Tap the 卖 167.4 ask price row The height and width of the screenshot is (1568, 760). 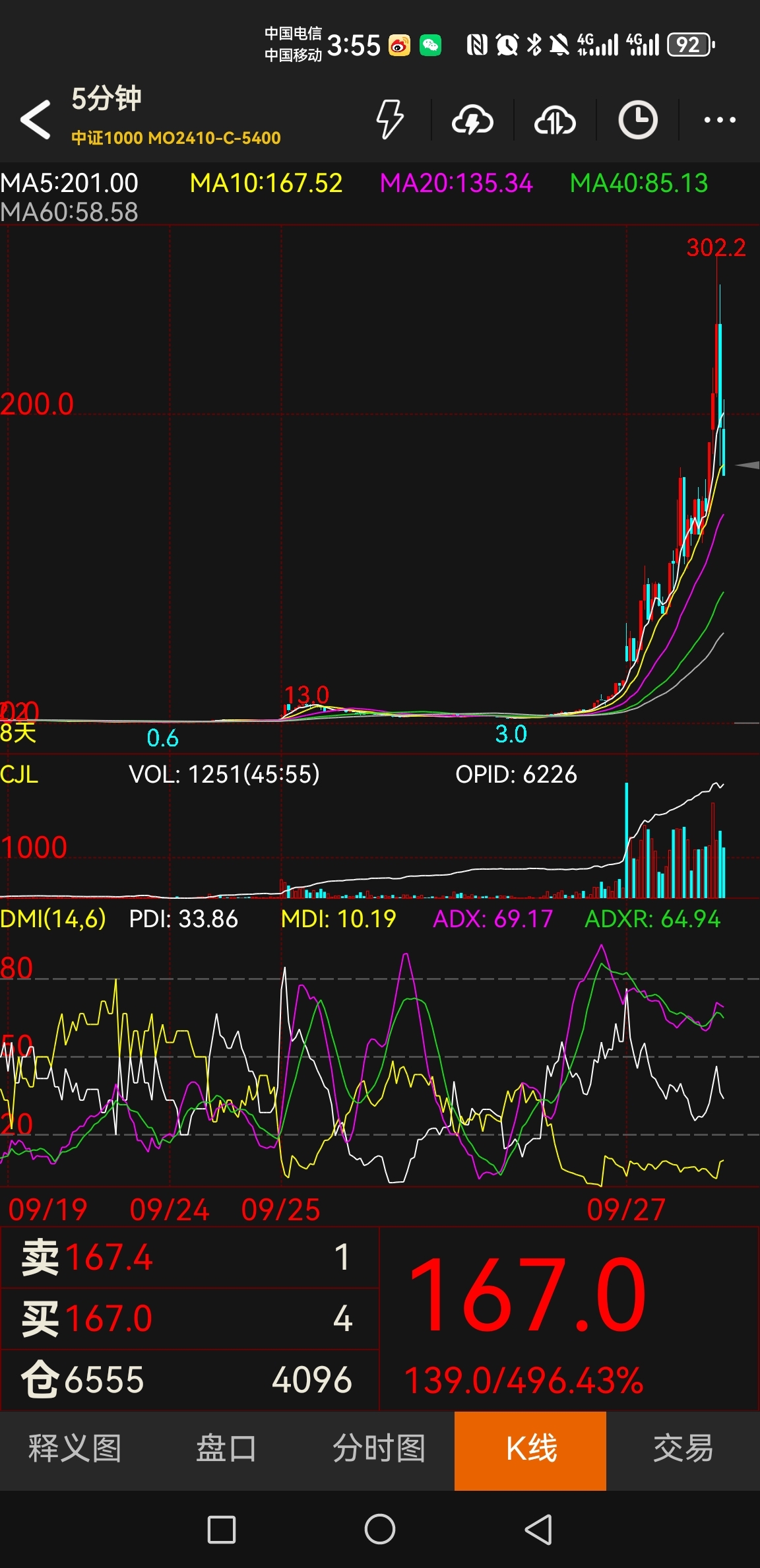pos(189,1257)
